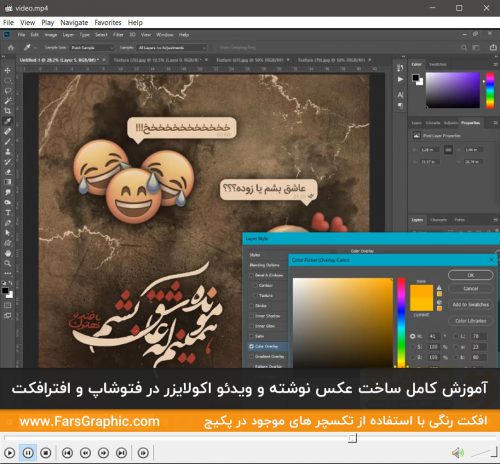Select the Gradient tool
Image resolution: width=500 pixels, height=464 pixels.
(7, 182)
